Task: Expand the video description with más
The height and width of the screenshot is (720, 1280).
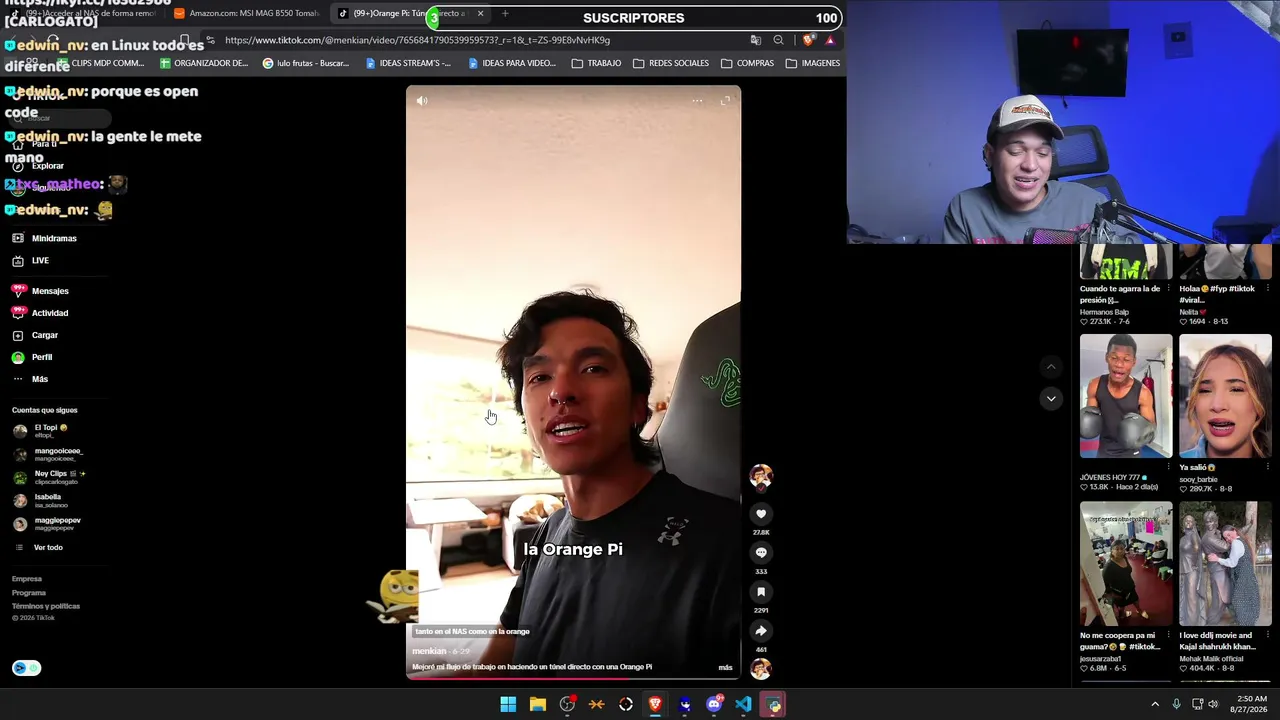Action: [x=725, y=667]
